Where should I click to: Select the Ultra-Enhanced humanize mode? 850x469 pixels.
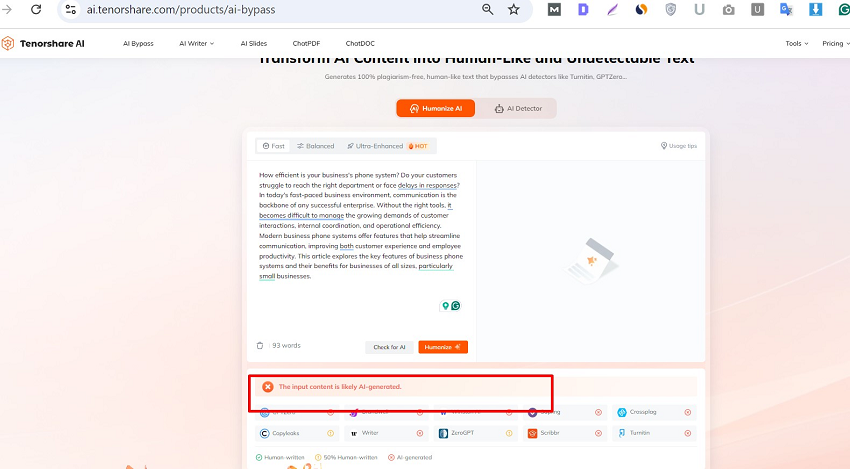(x=375, y=146)
